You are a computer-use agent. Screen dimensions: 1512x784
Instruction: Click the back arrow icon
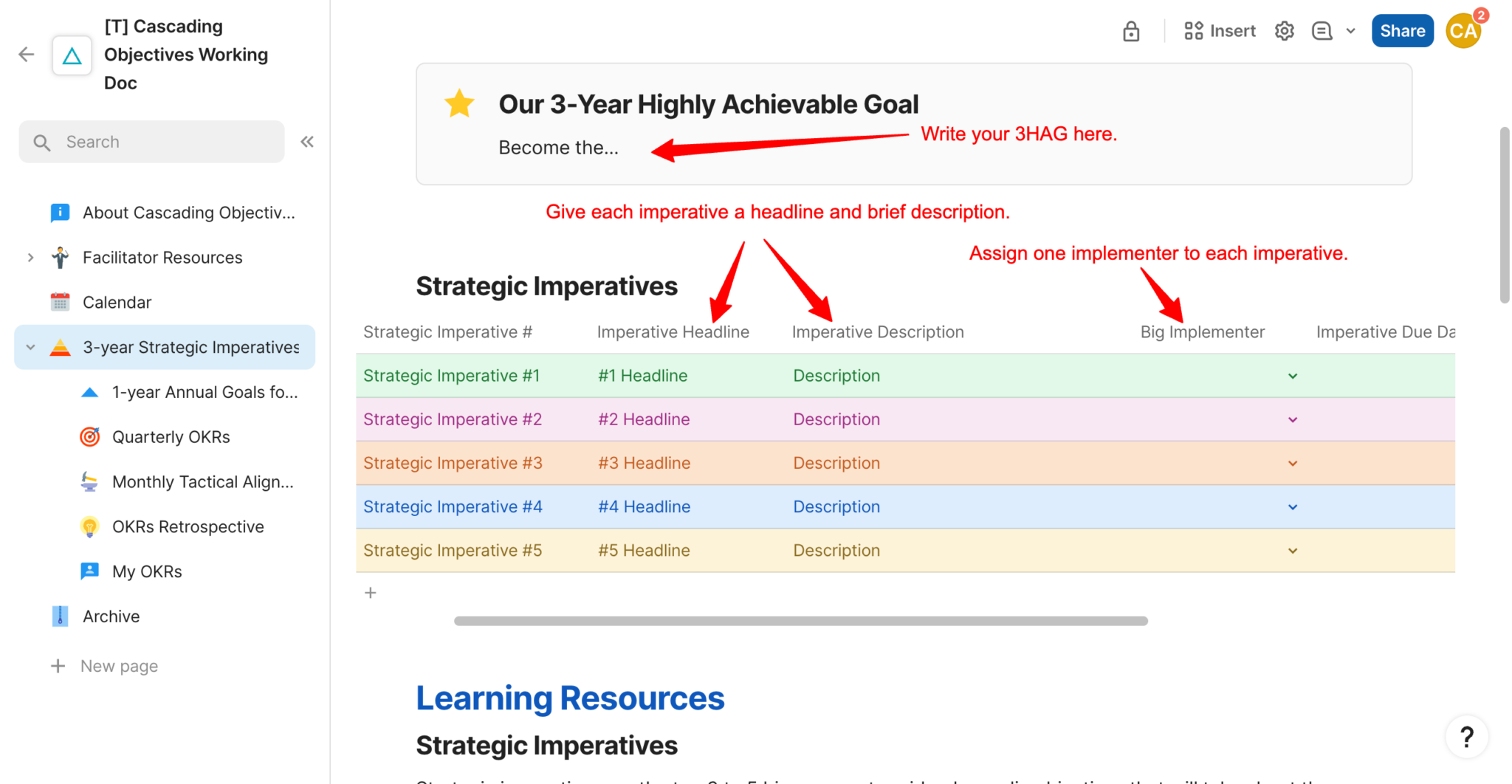pos(27,55)
